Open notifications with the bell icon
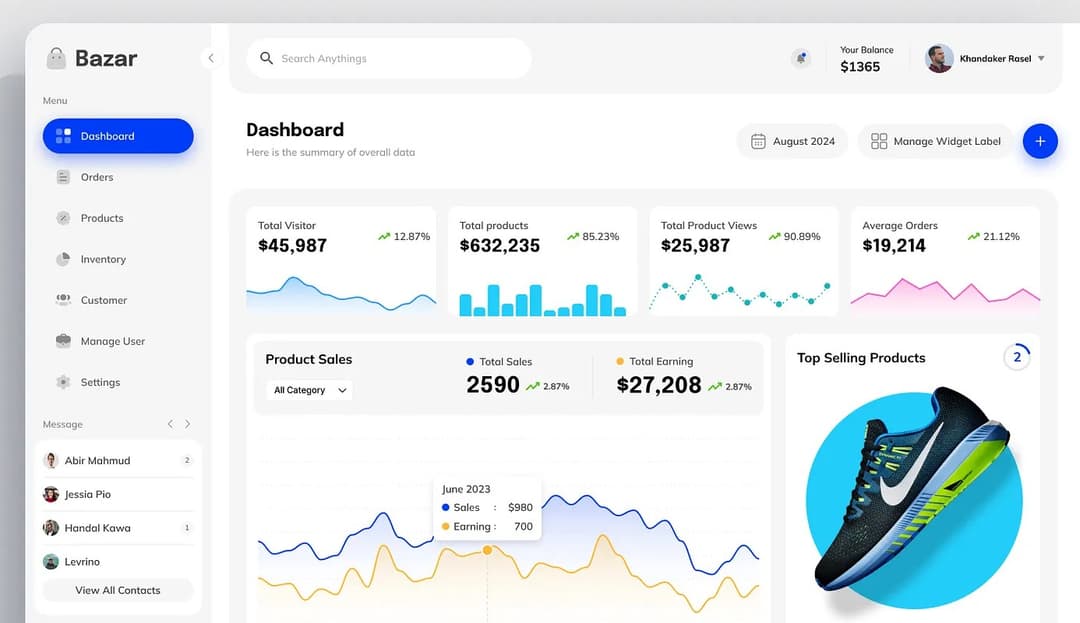Image resolution: width=1080 pixels, height=623 pixels. (801, 58)
